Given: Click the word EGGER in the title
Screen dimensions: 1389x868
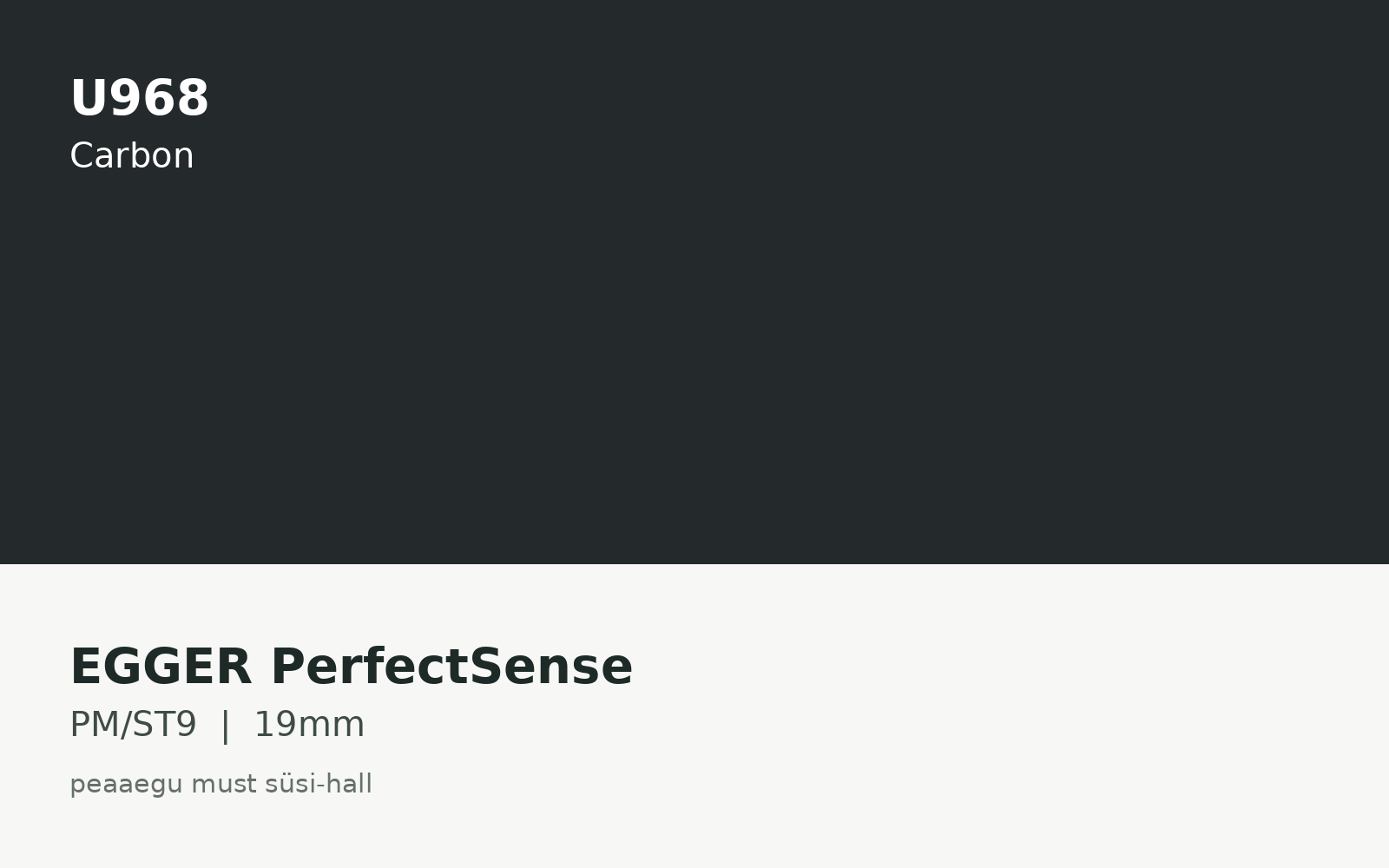Looking at the screenshot, I should 161,667.
